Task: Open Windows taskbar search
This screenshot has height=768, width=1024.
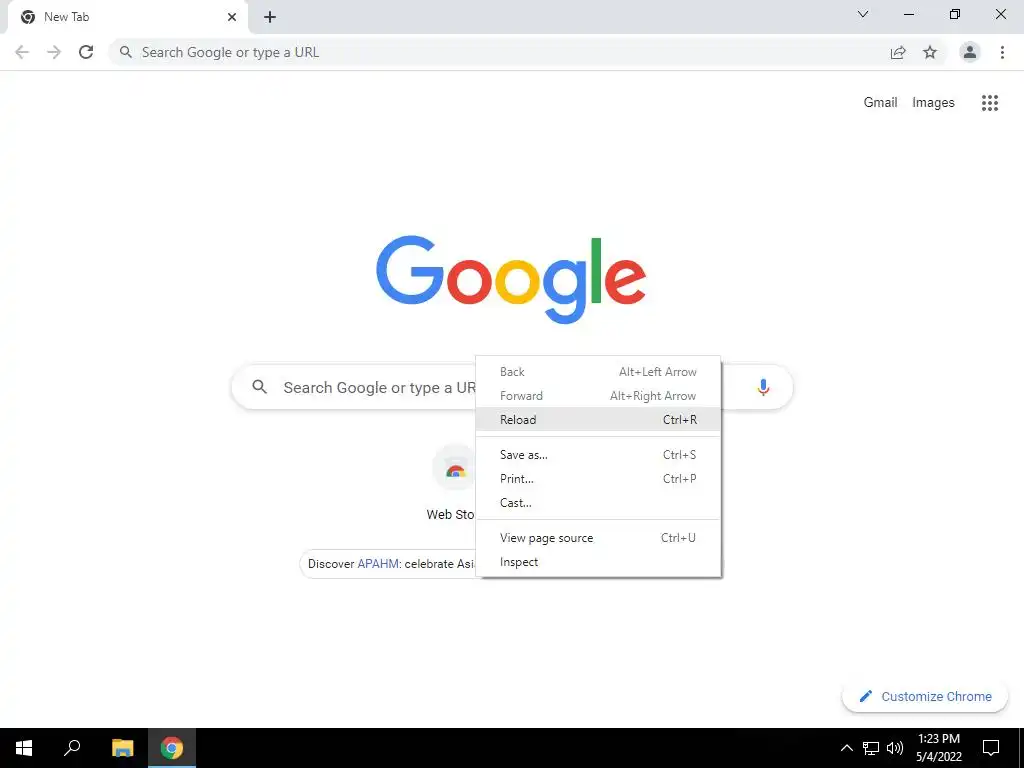Action: pos(72,748)
